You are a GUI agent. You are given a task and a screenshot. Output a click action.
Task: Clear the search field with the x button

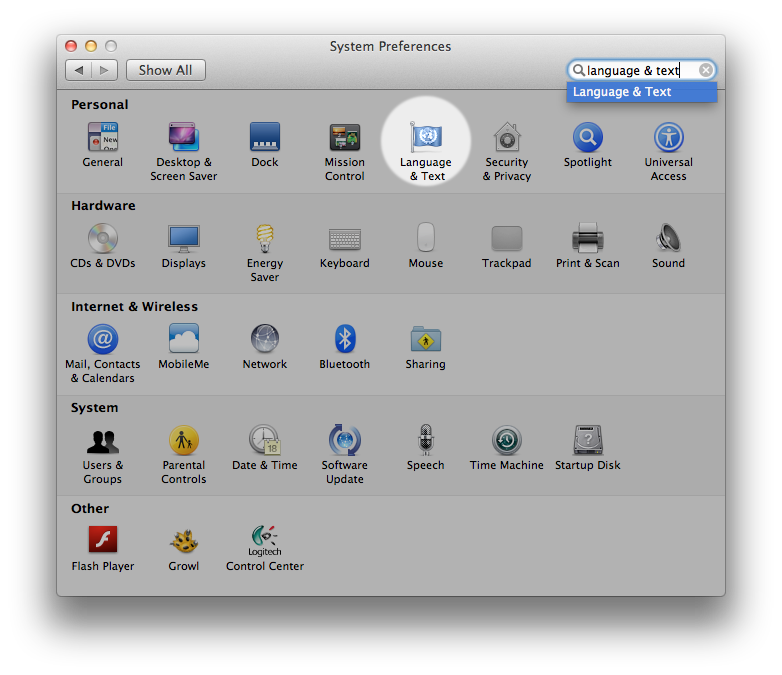(705, 70)
